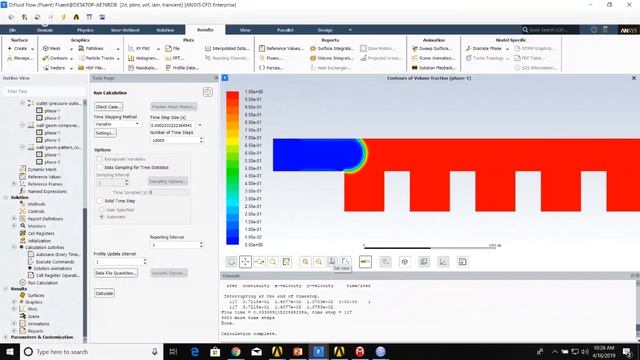Click the Time Step Size field
Viewport: 640px width, 360px height.
coord(174,125)
